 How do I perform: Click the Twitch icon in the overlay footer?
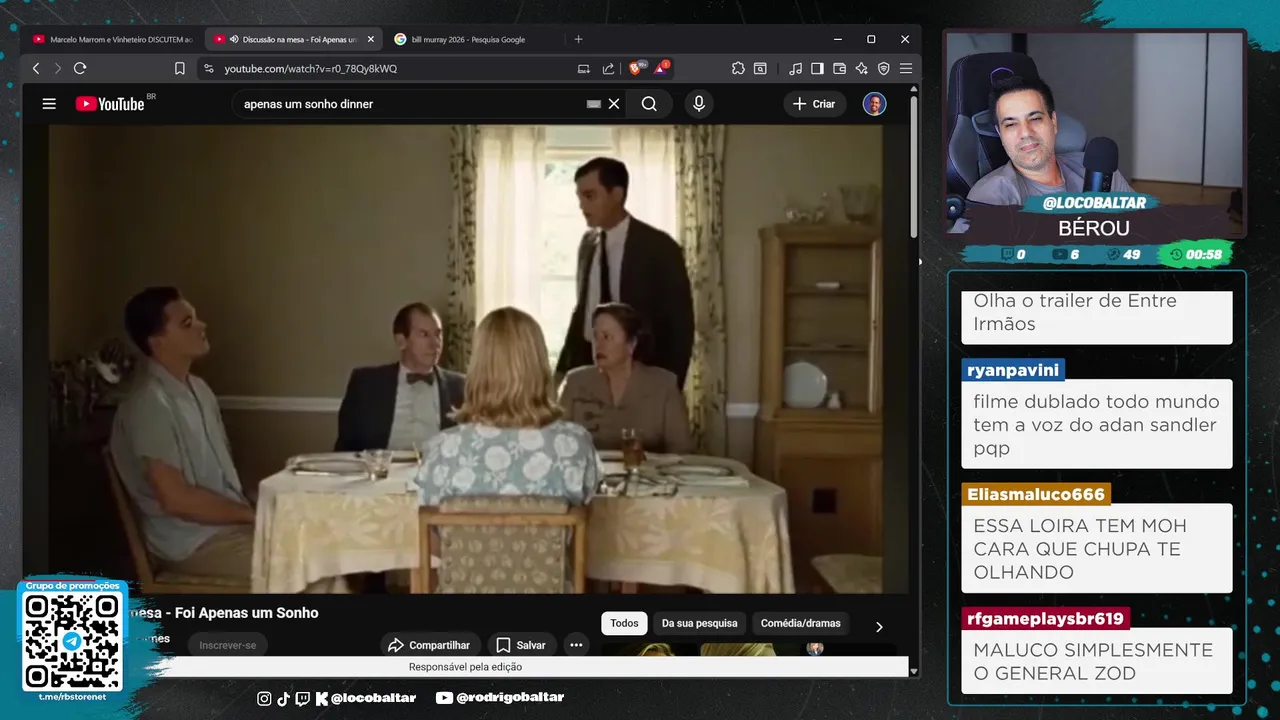coord(303,698)
